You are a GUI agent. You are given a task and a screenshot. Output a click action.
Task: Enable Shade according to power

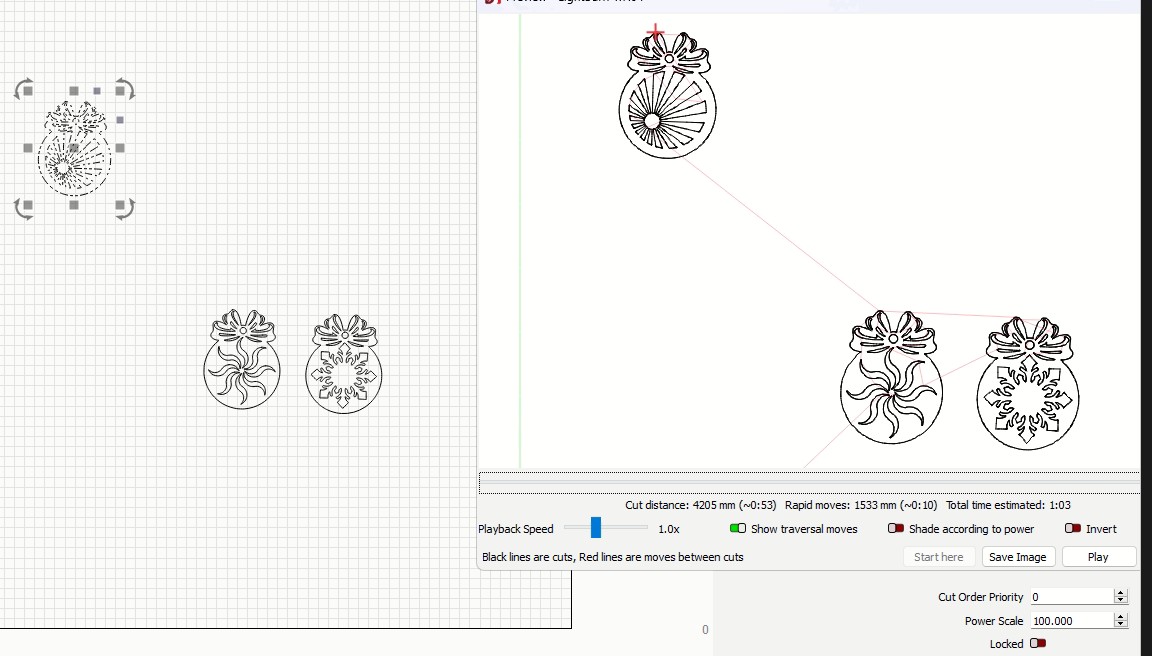896,529
